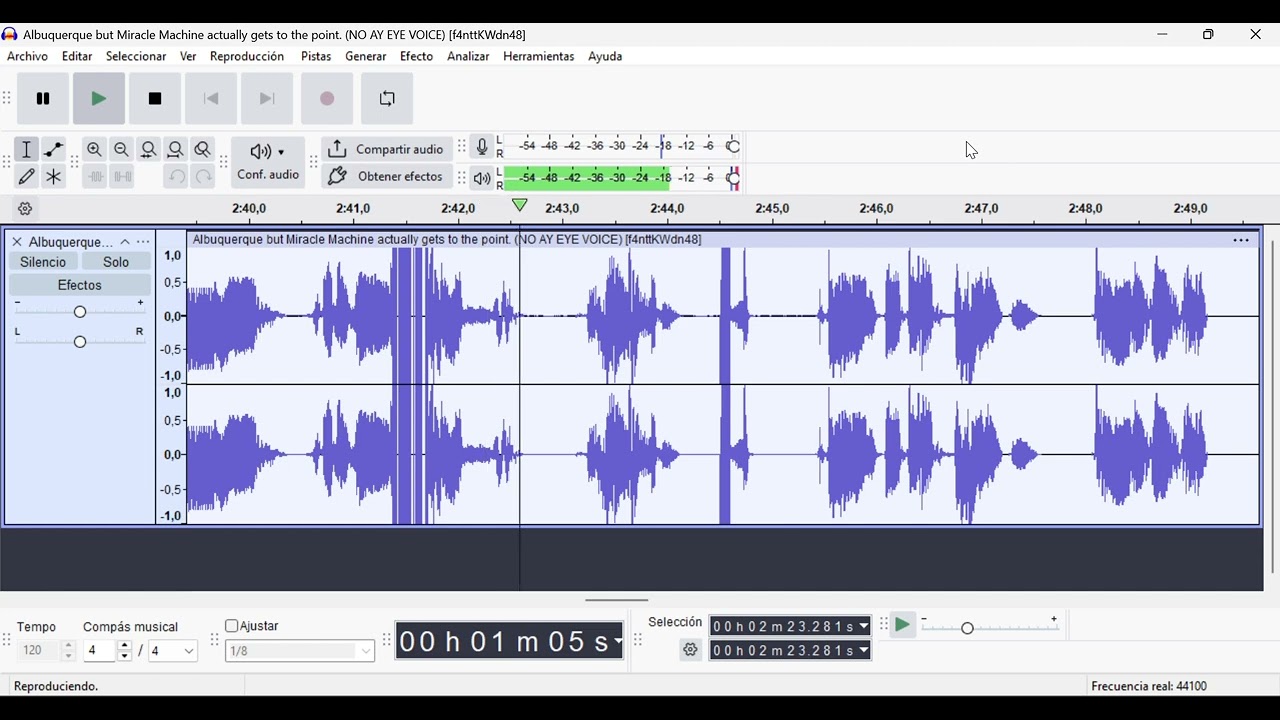Collapse the Albuquerque track arrow
Viewport: 1280px width, 720px height.
click(x=125, y=242)
